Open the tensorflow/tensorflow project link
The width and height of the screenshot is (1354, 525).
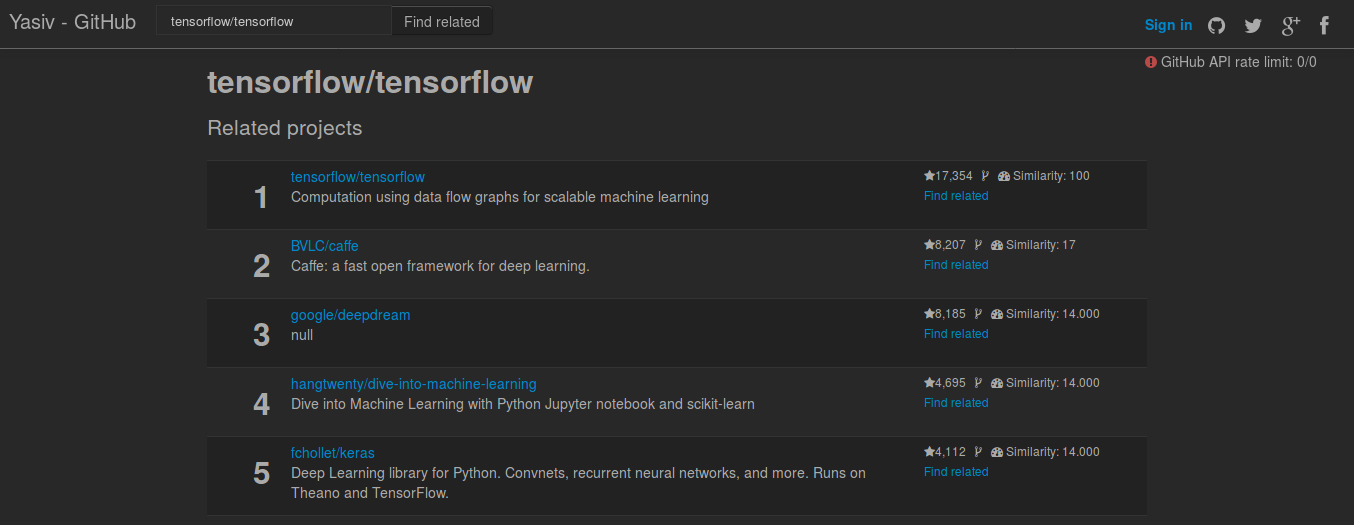(358, 177)
